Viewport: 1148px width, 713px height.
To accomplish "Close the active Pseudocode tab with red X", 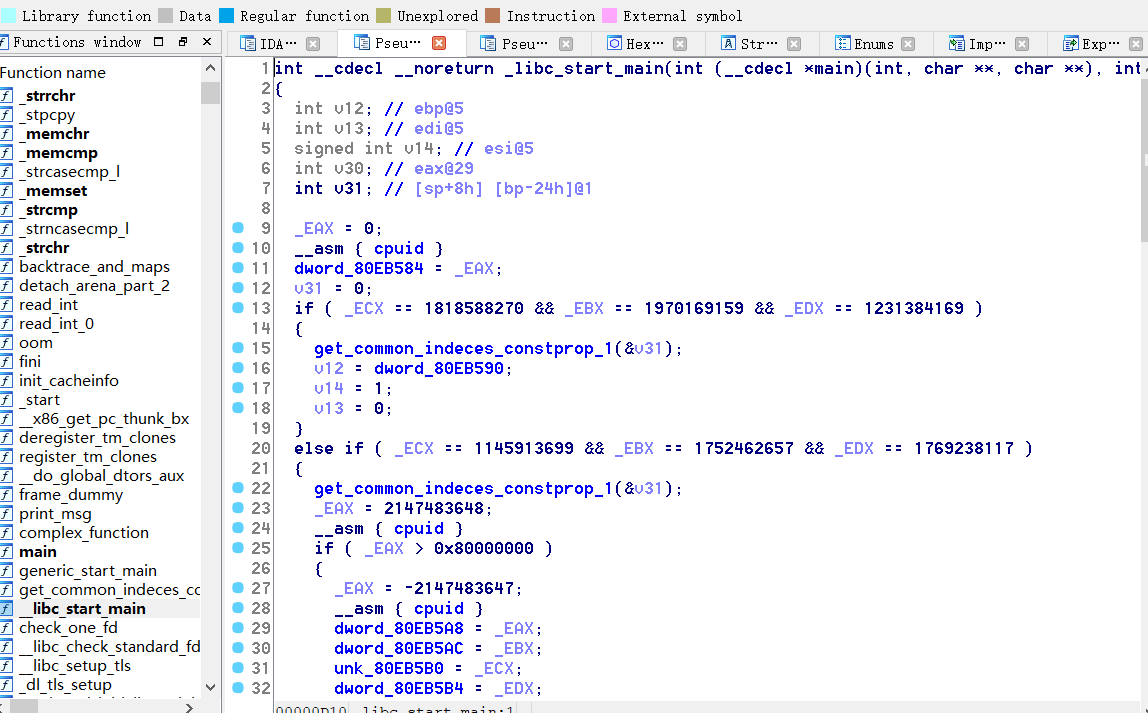I will [x=439, y=43].
